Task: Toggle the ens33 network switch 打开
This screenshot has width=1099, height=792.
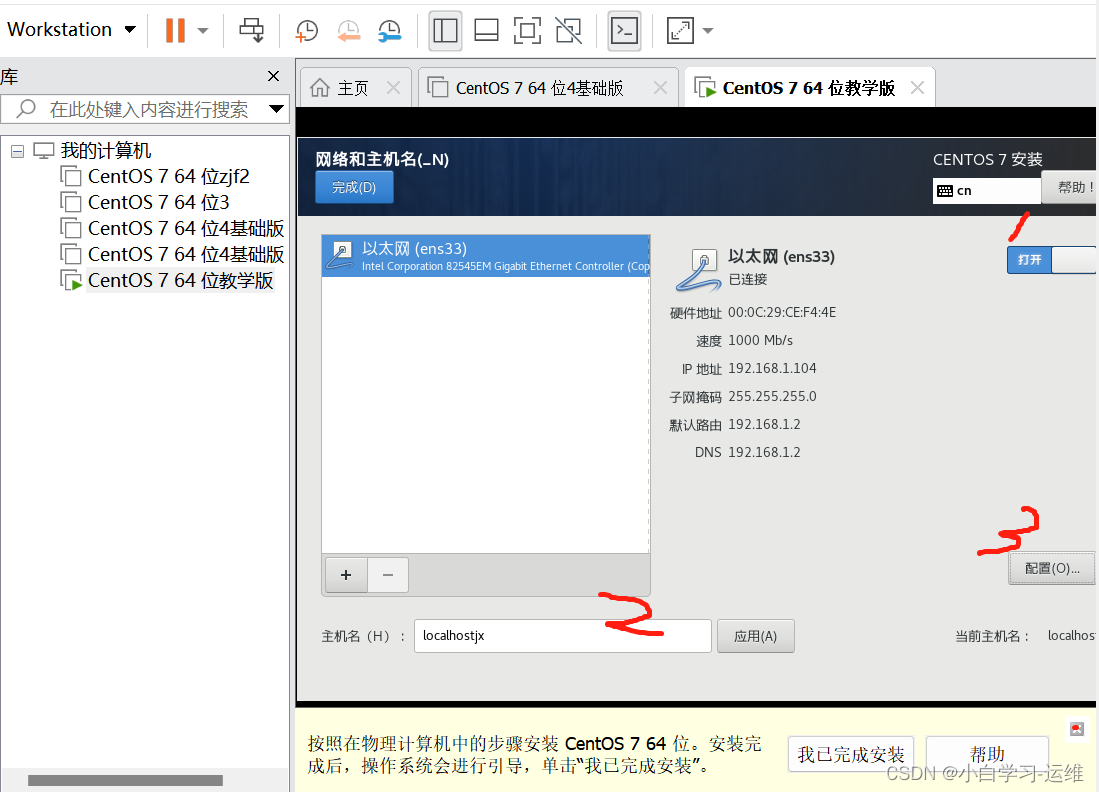Action: point(1051,259)
